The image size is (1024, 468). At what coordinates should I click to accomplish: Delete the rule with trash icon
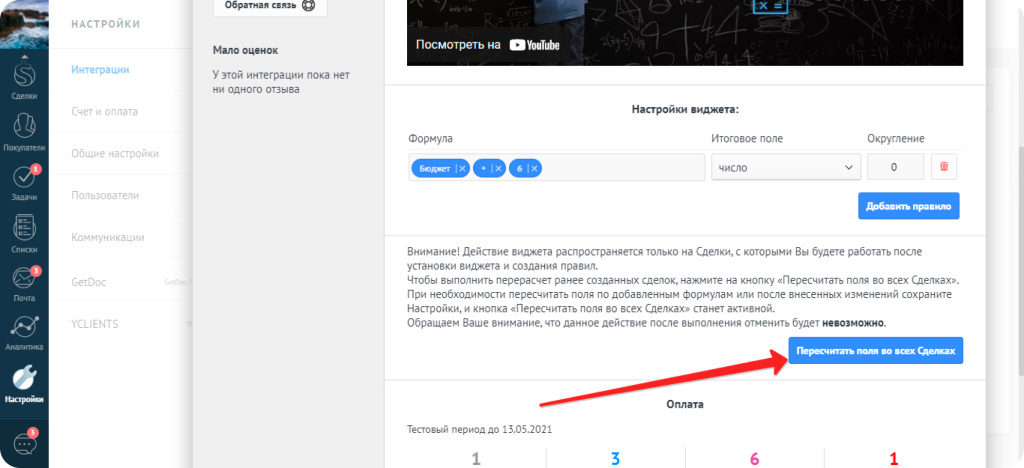coord(944,168)
